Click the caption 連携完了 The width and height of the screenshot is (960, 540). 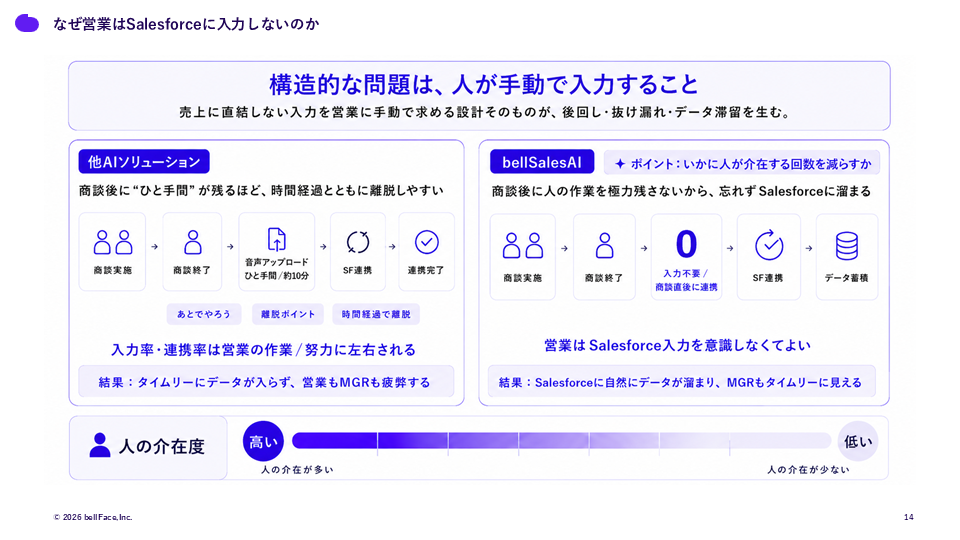point(426,270)
